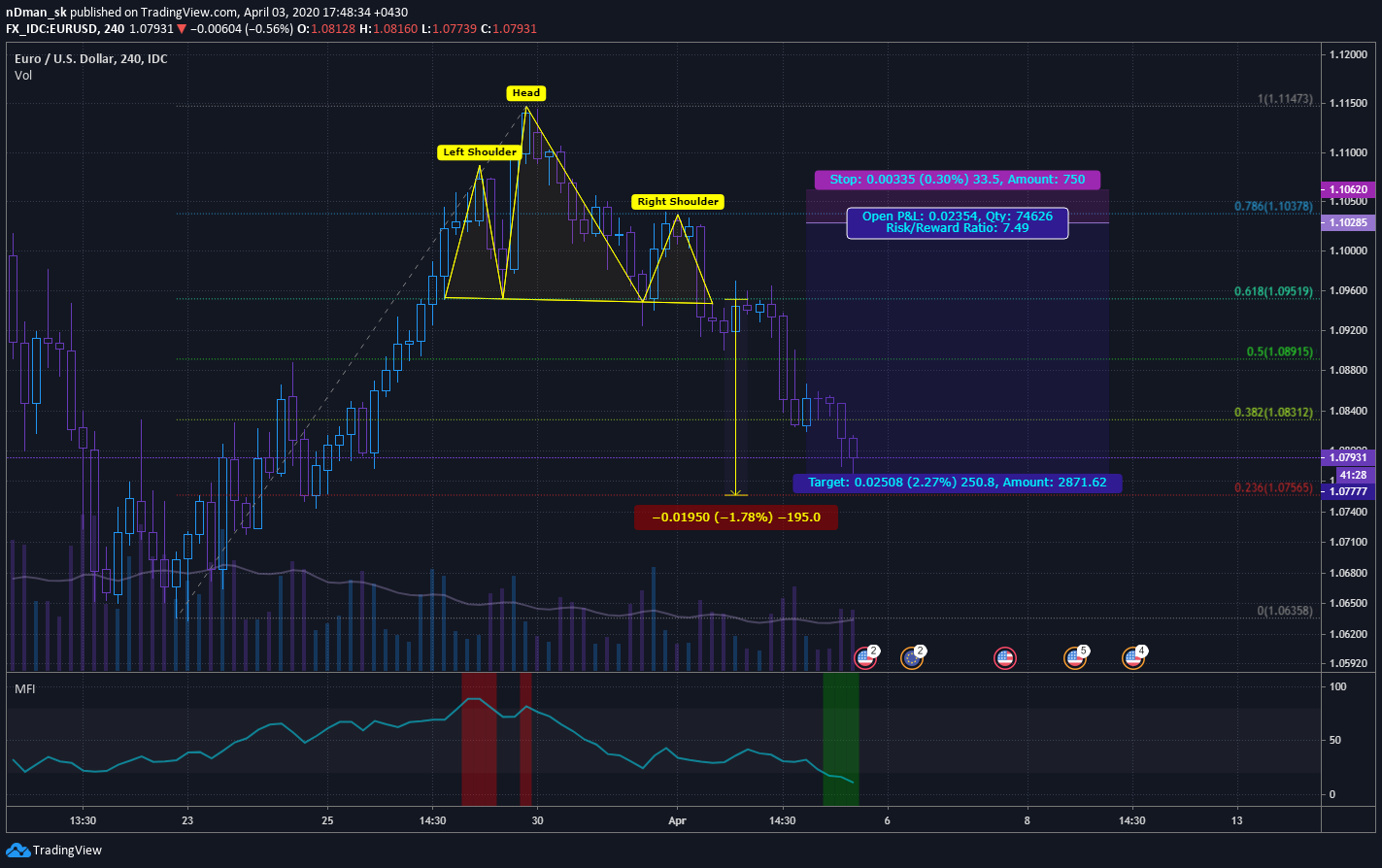Click the EU flag economic event icon

coord(912,658)
